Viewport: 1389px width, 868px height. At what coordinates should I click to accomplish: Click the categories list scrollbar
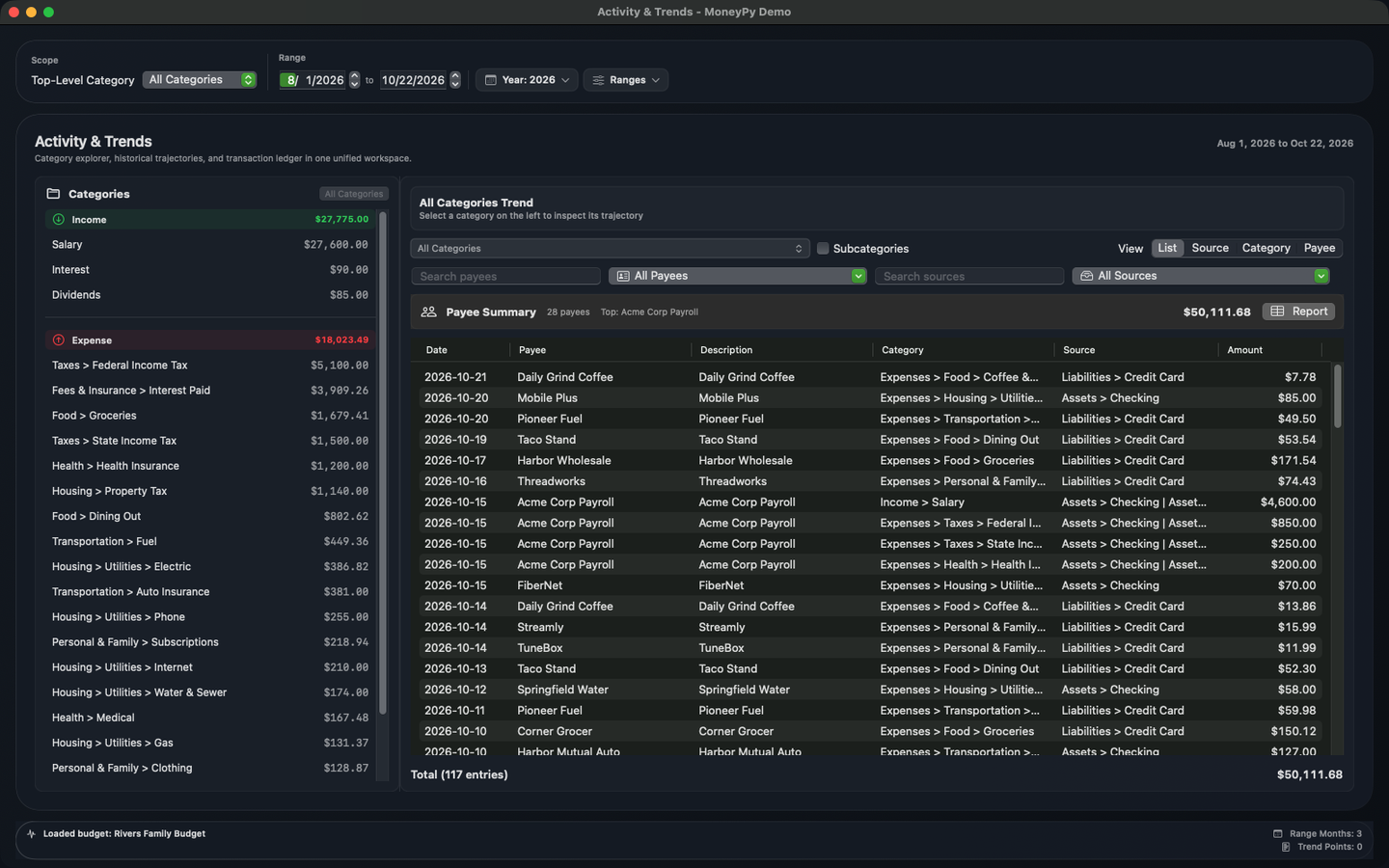click(x=383, y=463)
